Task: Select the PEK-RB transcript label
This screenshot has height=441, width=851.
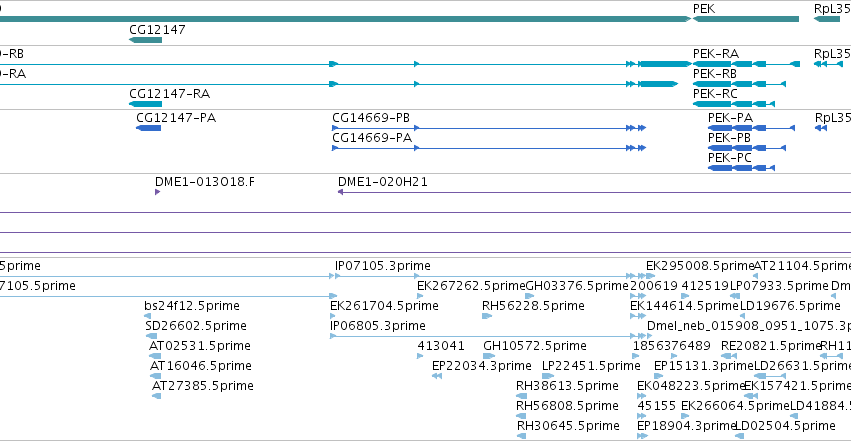Action: point(715,74)
